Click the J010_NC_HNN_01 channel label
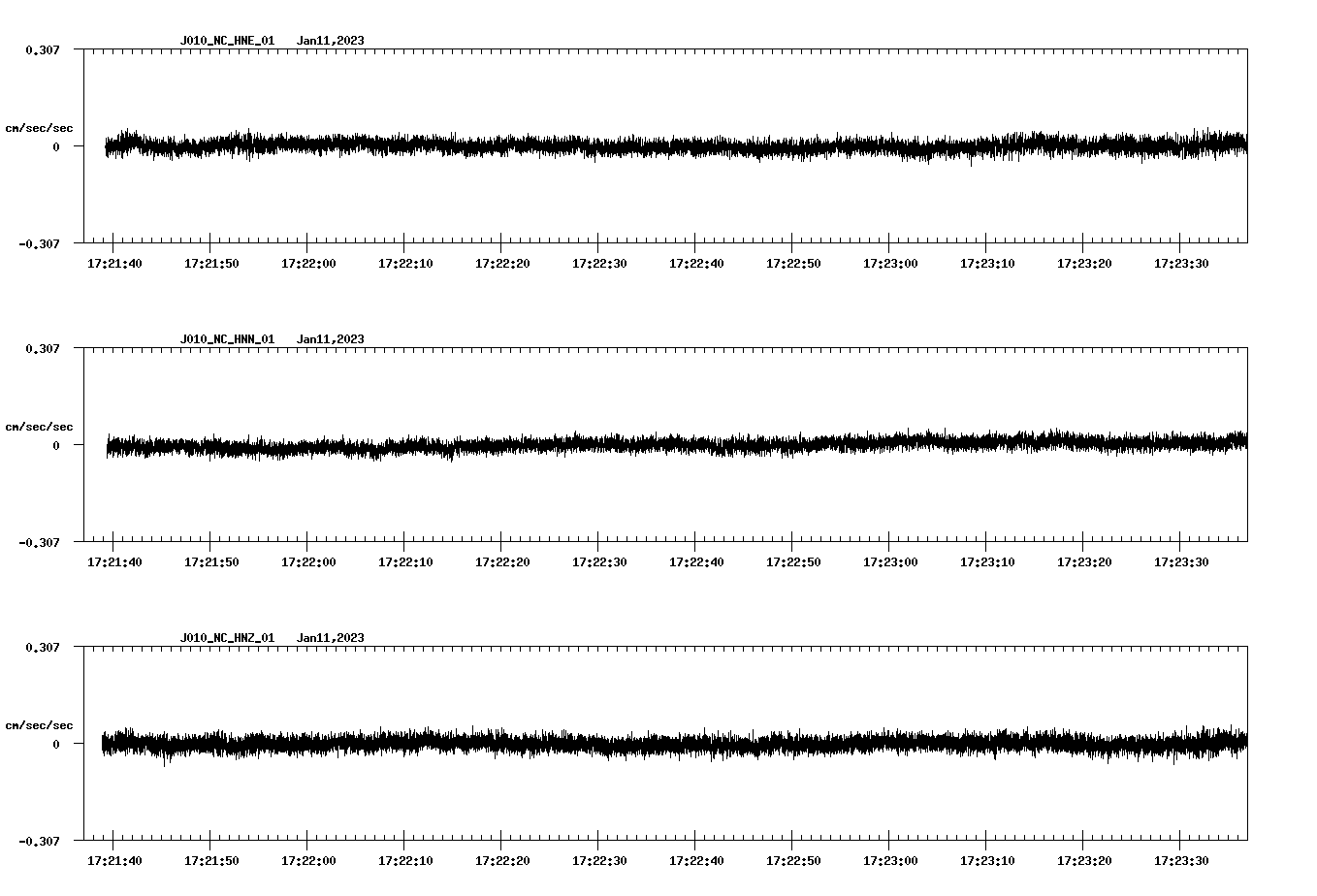The width and height of the screenshot is (1317, 896). 226,339
